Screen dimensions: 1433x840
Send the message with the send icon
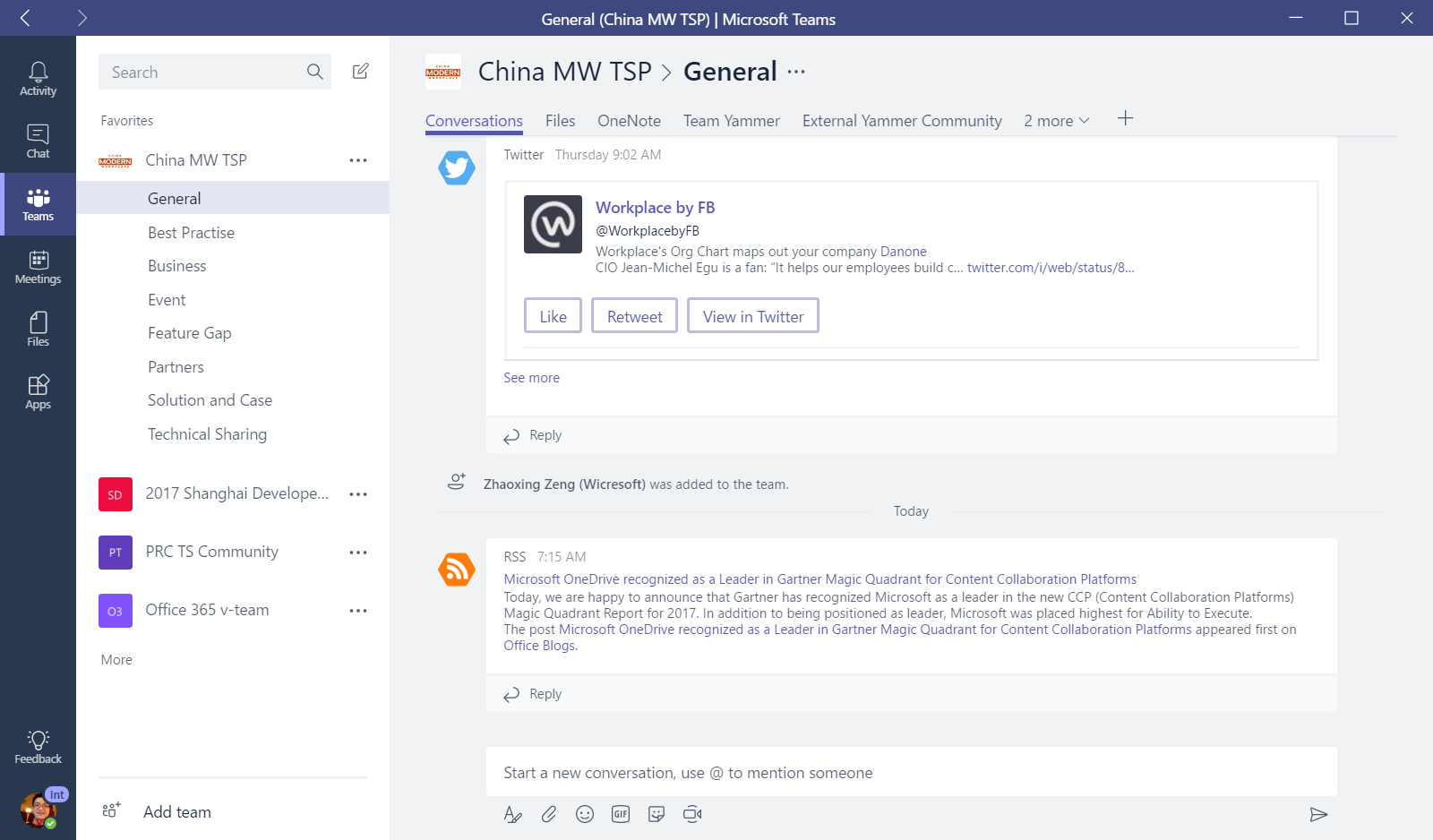(1319, 815)
